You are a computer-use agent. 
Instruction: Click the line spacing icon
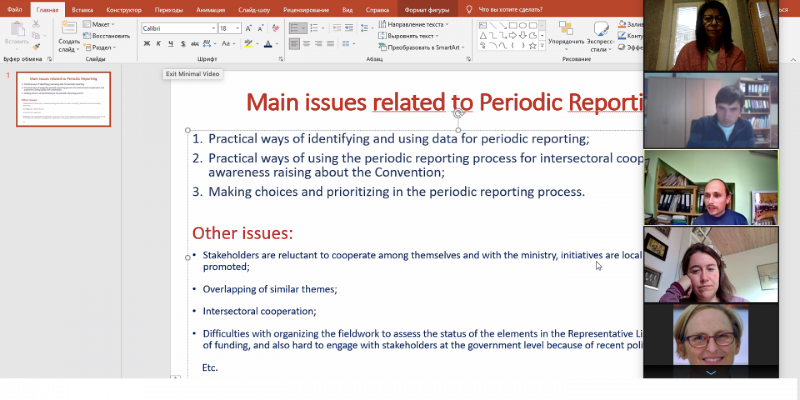click(x=364, y=28)
